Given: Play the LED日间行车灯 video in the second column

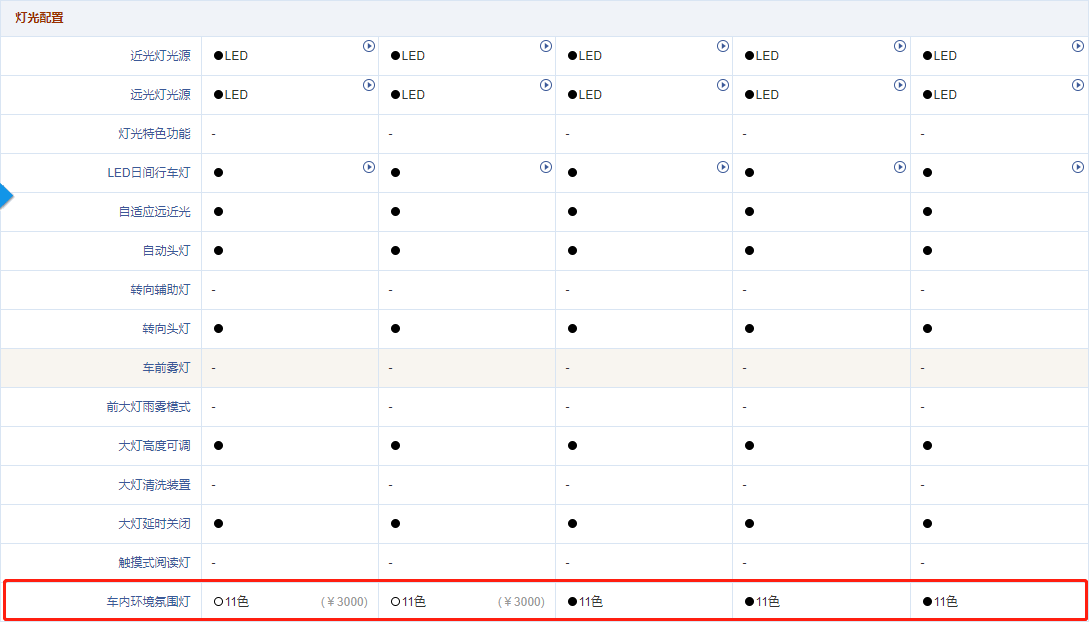Looking at the screenshot, I should 546,167.
